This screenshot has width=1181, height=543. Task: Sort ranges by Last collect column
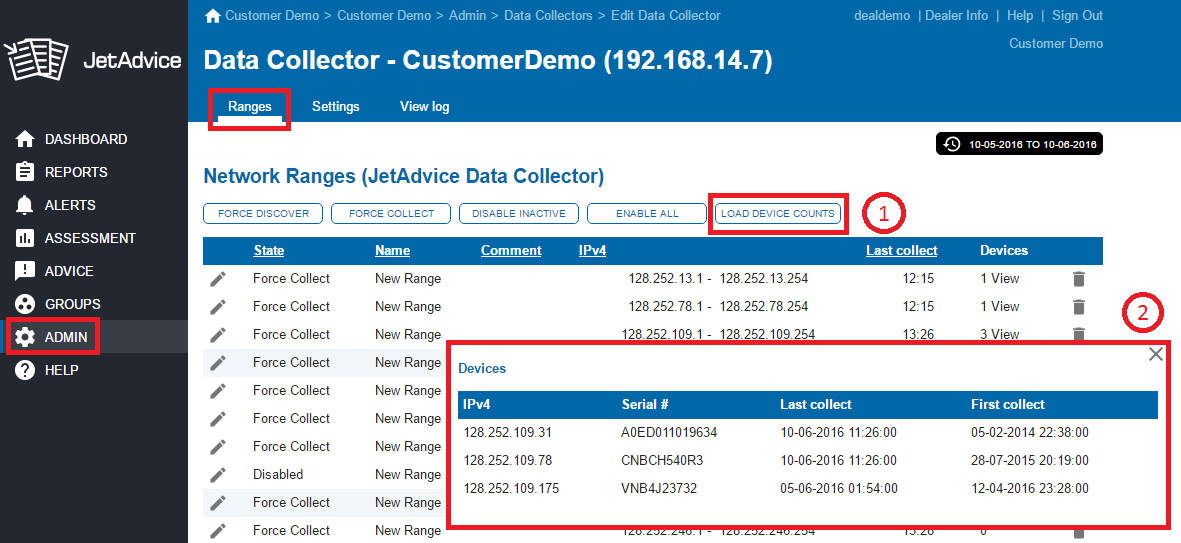(x=901, y=250)
